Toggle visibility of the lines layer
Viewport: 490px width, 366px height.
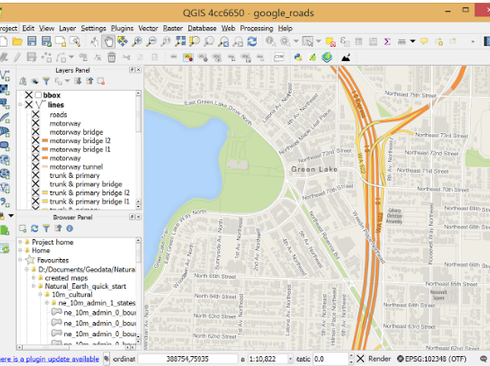(29, 105)
